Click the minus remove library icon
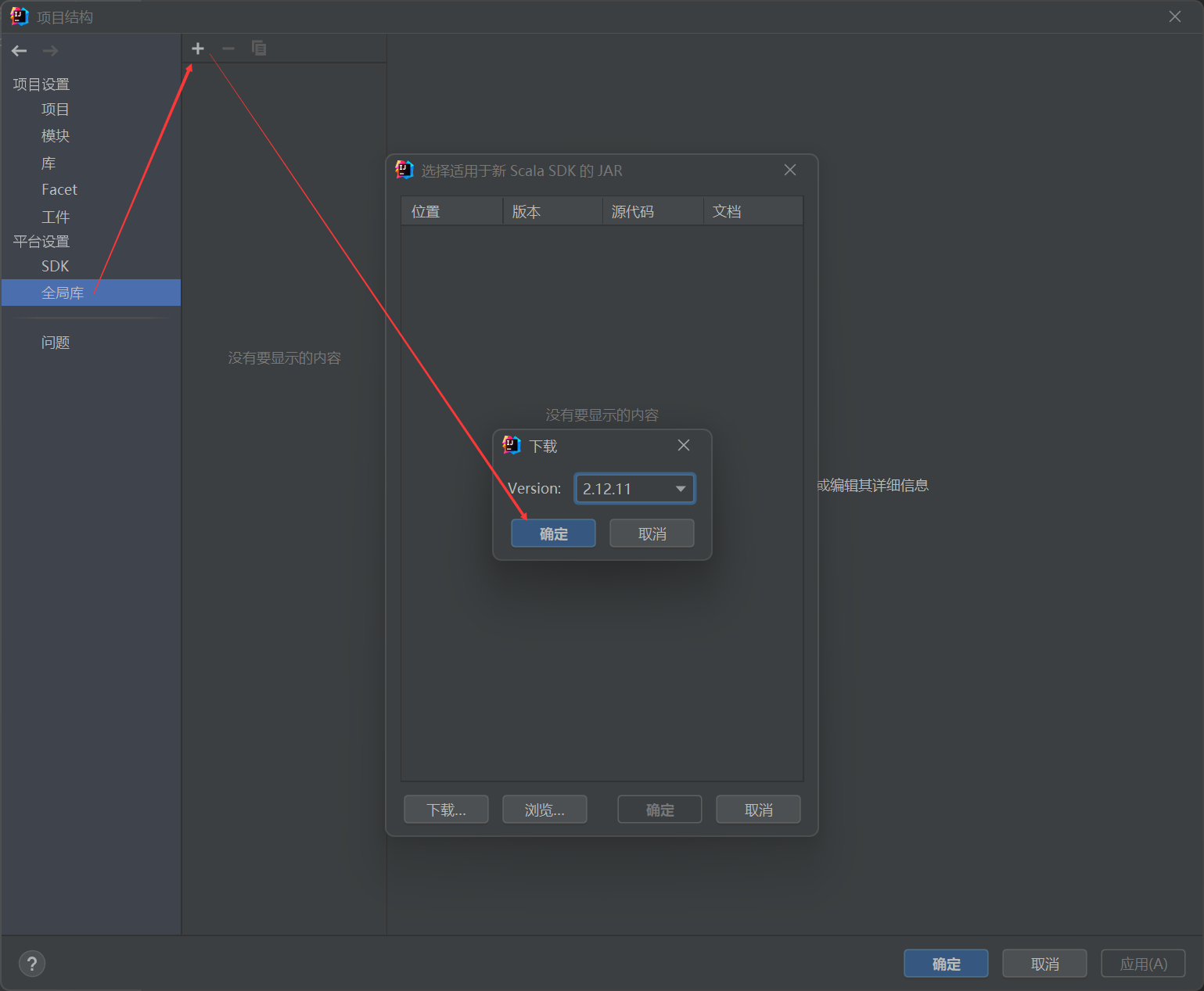The width and height of the screenshot is (1204, 991). [x=228, y=48]
